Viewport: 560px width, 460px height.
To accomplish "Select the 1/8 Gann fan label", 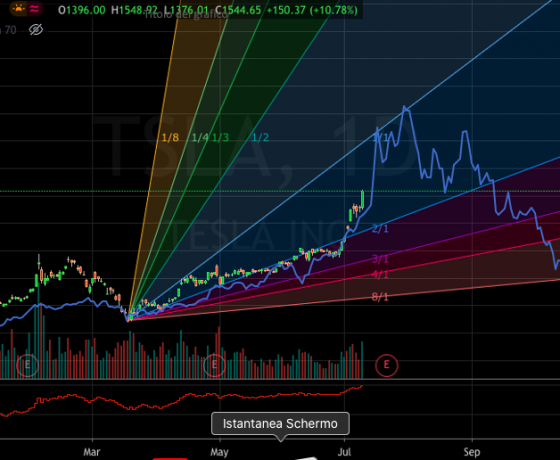I will (170, 138).
